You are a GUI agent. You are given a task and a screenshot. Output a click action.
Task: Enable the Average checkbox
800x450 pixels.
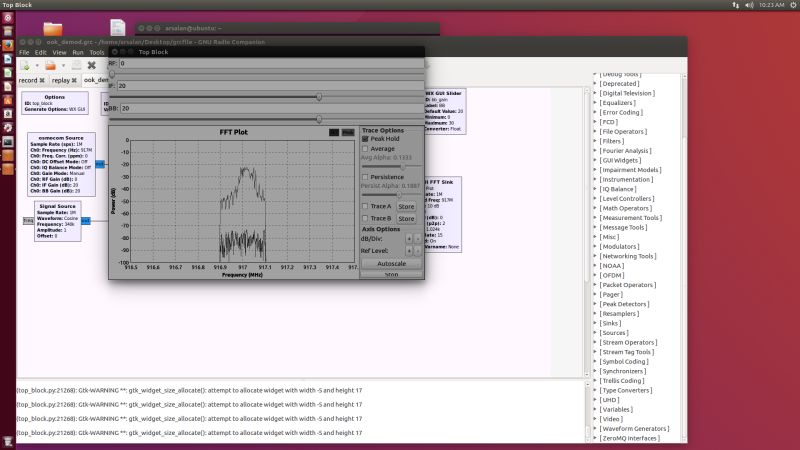(365, 149)
